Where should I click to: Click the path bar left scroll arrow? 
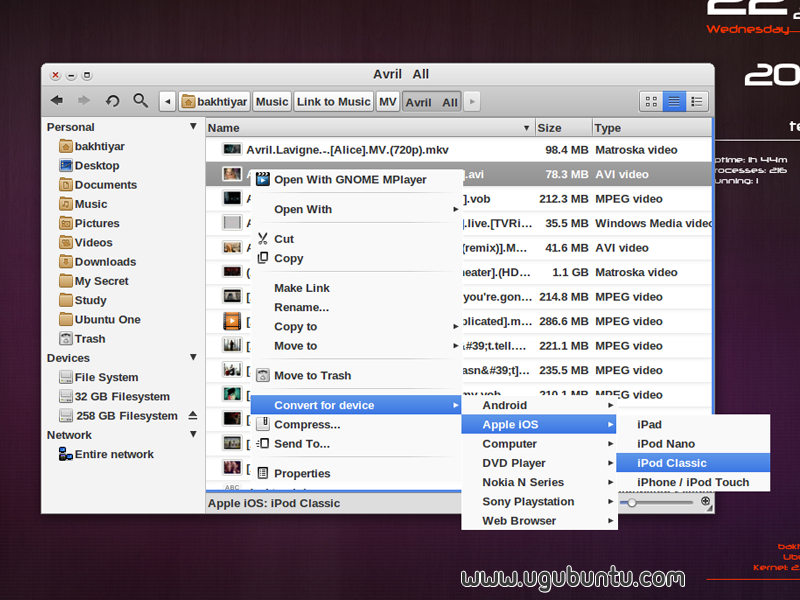167,102
